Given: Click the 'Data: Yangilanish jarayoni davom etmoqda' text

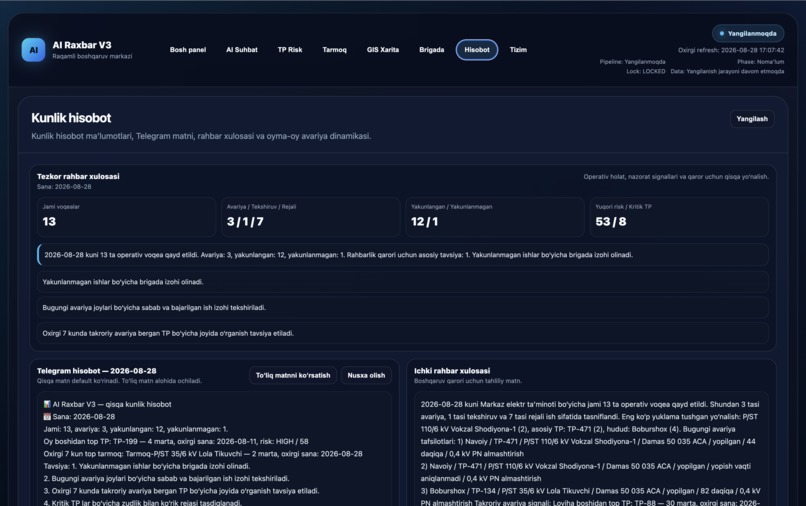Looking at the screenshot, I should [x=727, y=71].
